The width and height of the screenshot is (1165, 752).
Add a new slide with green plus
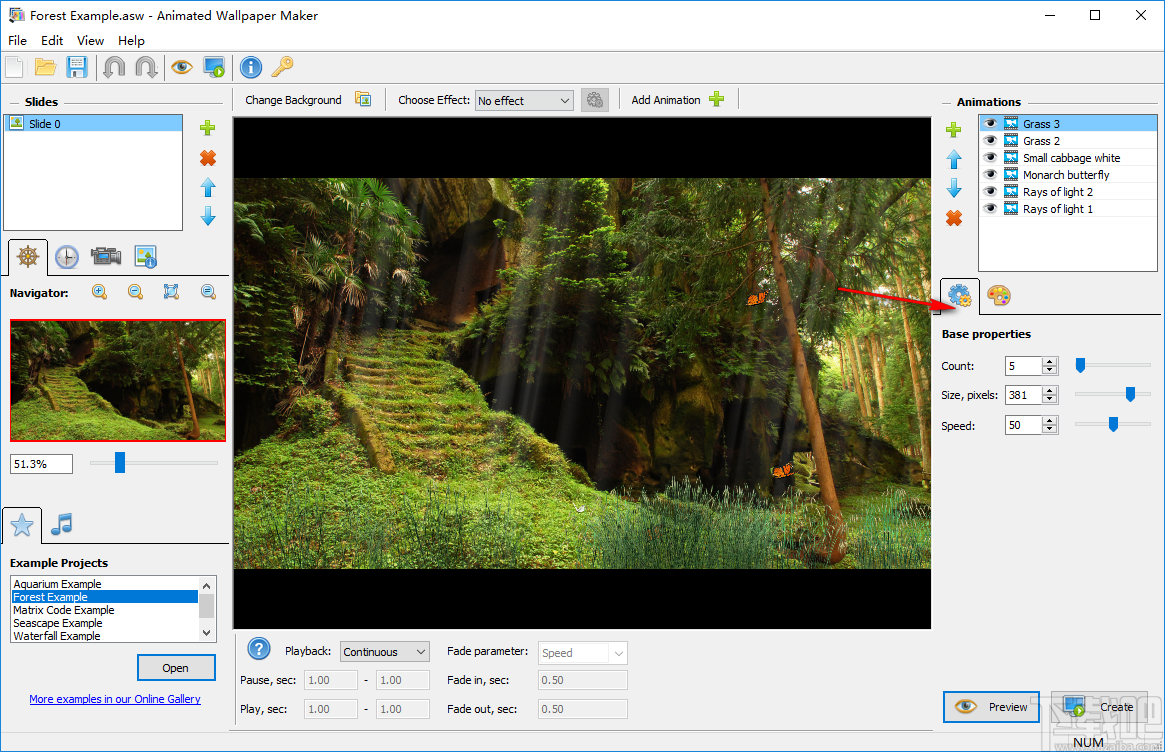point(208,128)
